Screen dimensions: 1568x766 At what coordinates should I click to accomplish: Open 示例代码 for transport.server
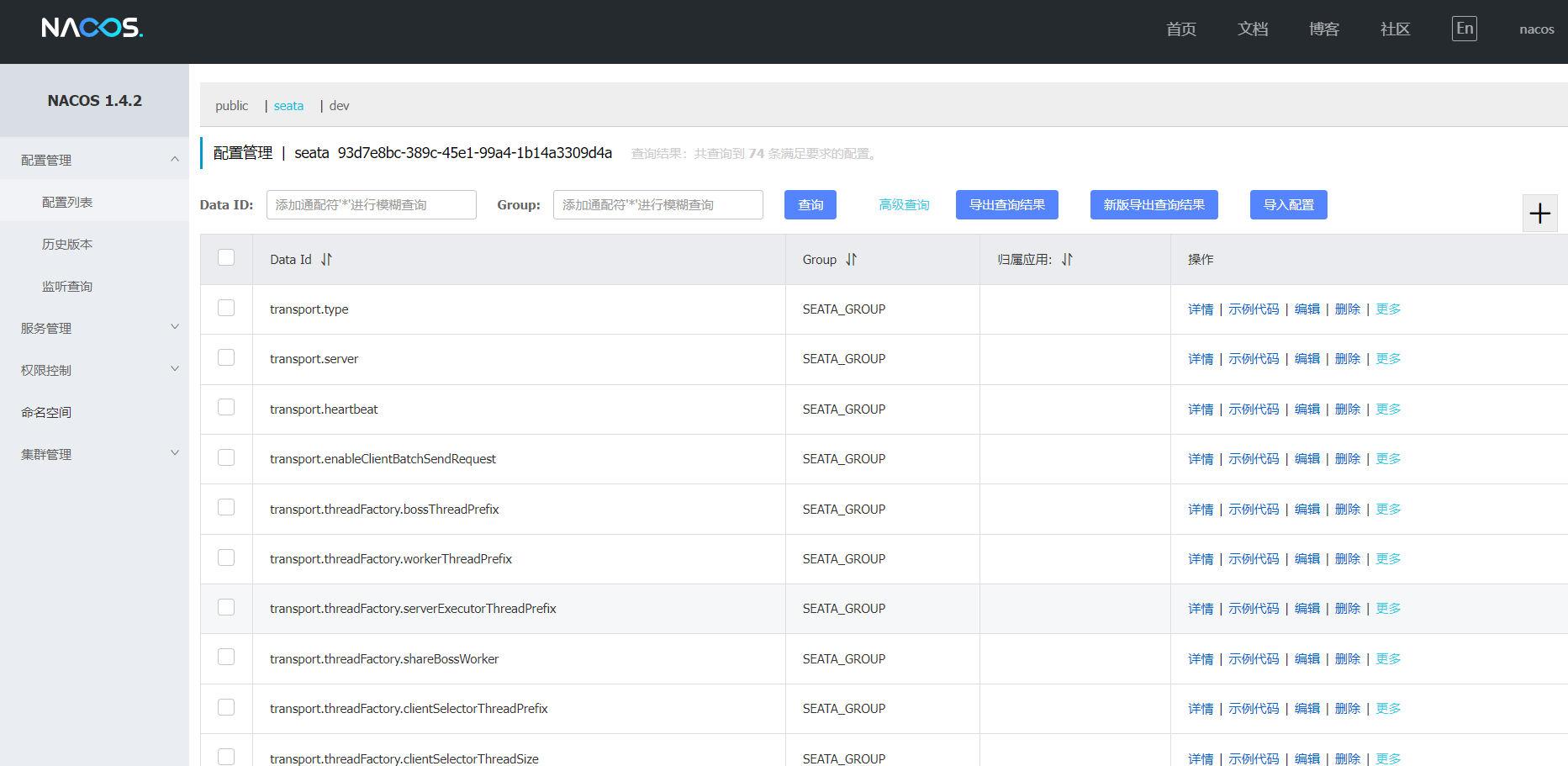pos(1254,359)
